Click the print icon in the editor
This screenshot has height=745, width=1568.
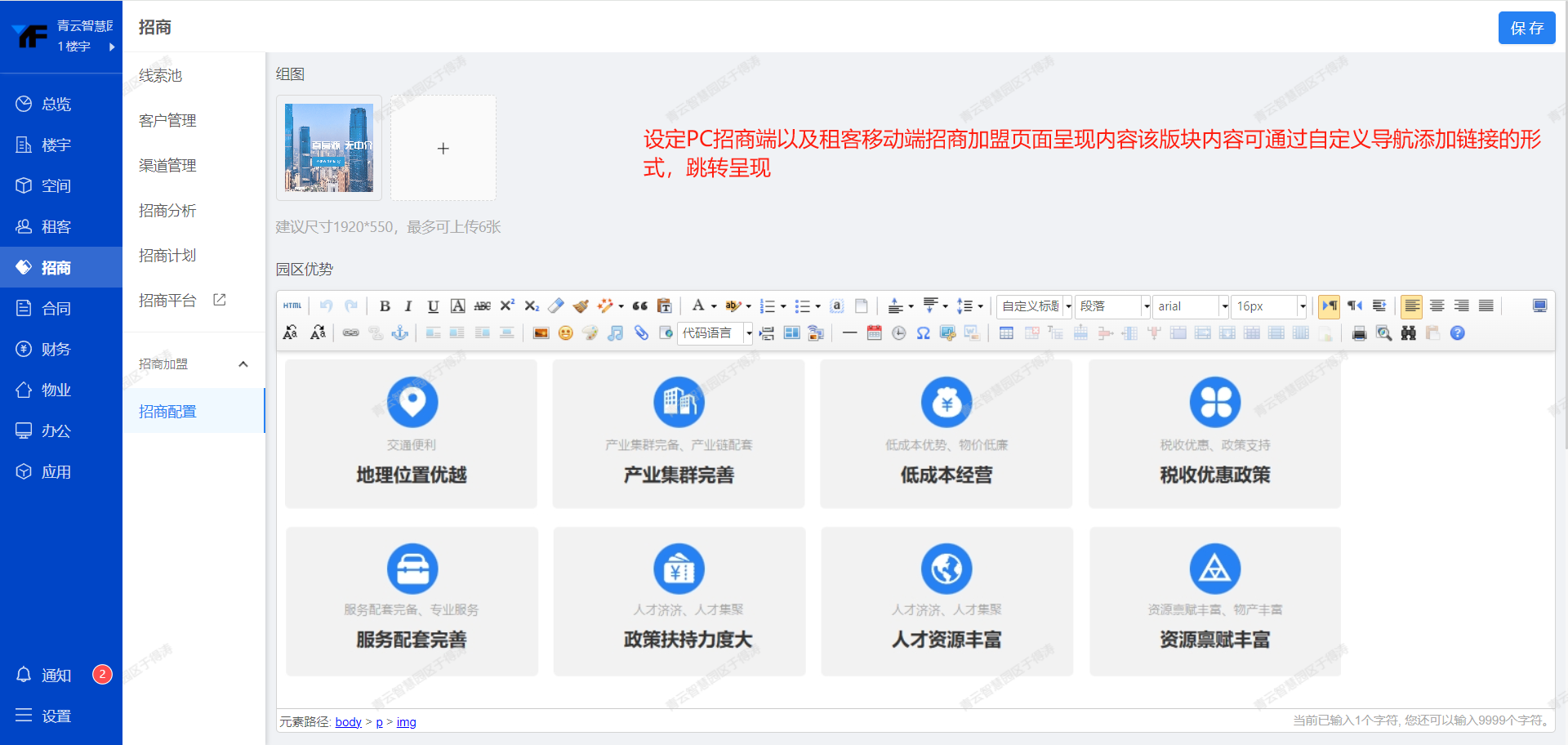pyautogui.click(x=1359, y=333)
